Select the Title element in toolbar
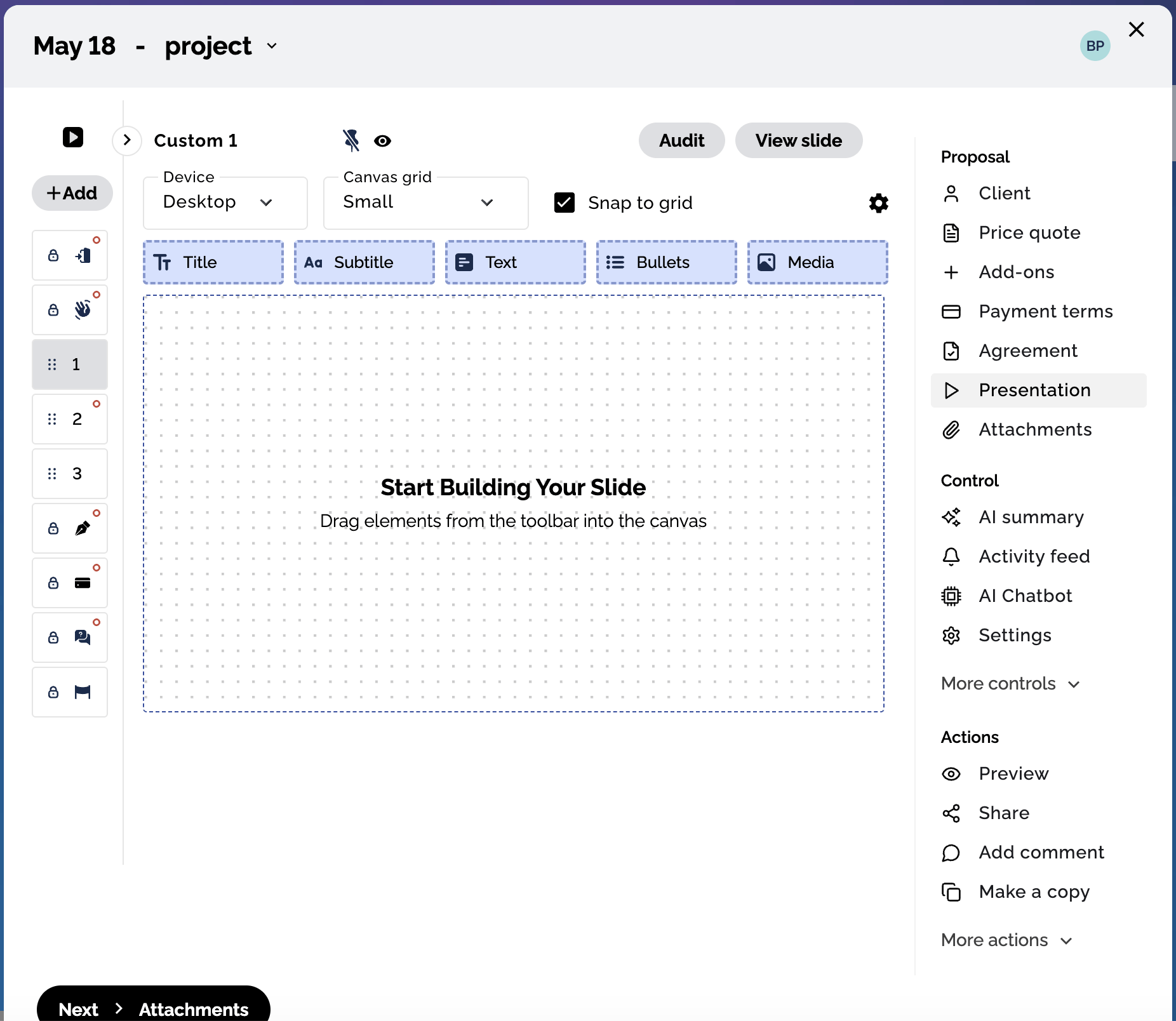This screenshot has height=1021, width=1176. click(213, 262)
